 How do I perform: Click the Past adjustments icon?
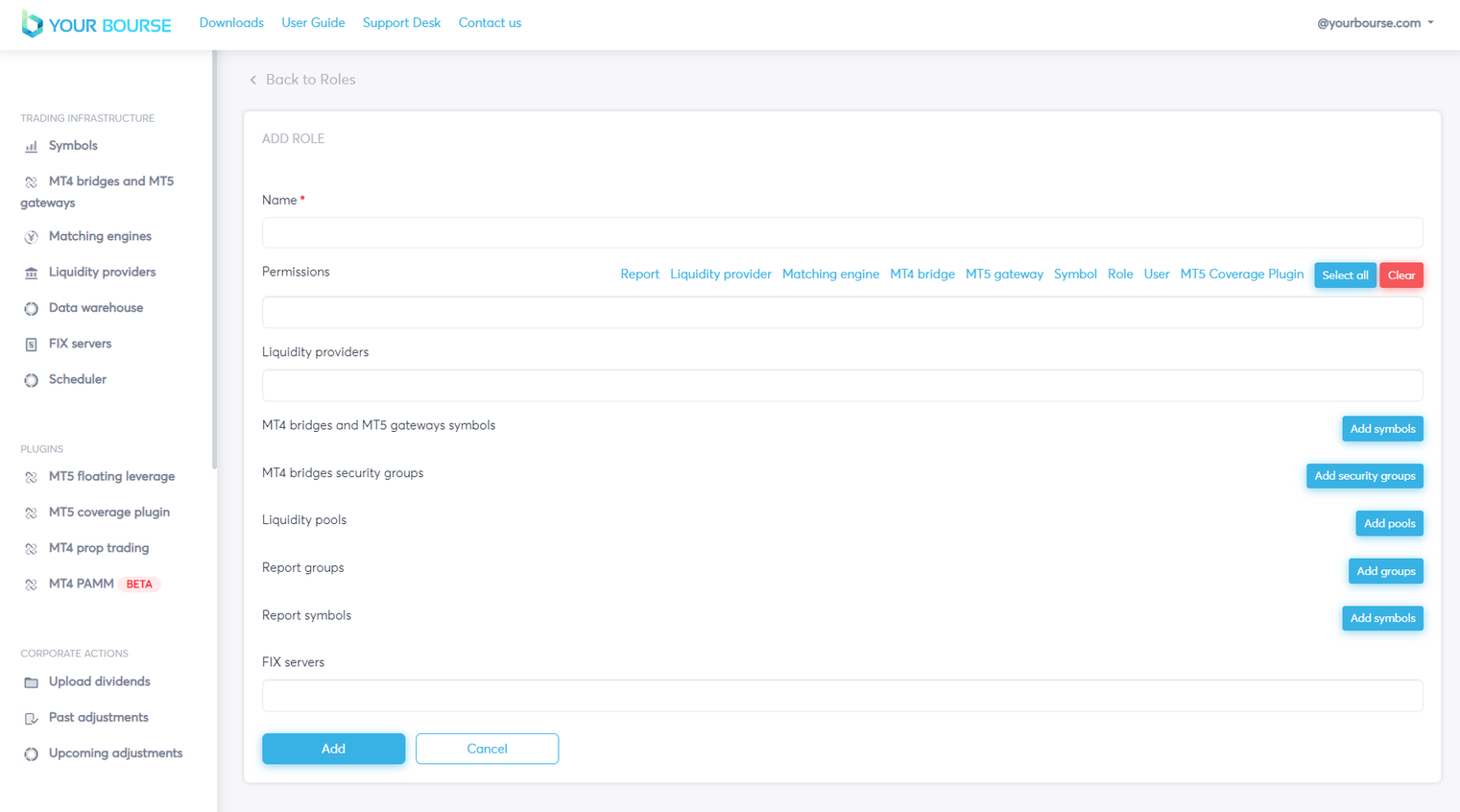tap(32, 719)
